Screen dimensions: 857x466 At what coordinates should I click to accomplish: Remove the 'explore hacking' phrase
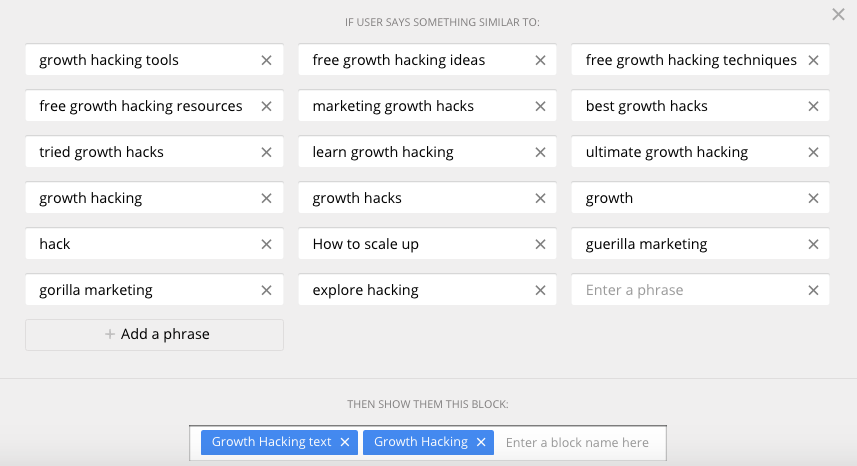point(540,290)
